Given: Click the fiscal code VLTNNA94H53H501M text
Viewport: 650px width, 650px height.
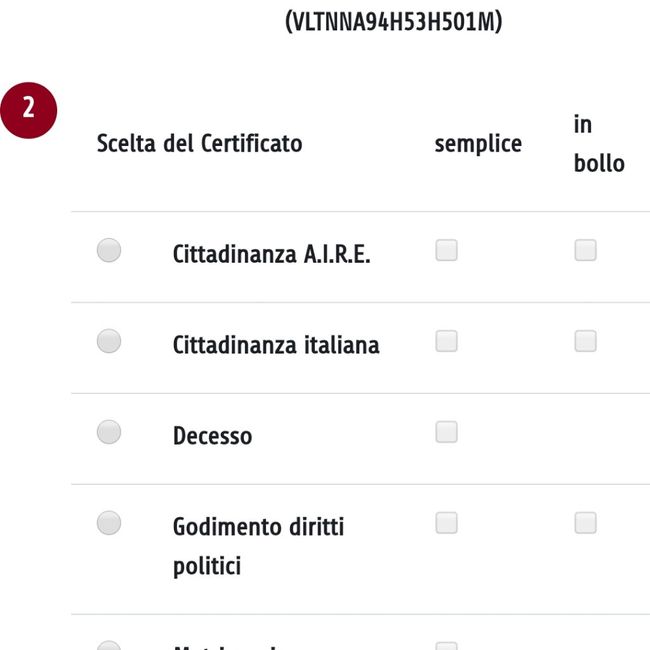Looking at the screenshot, I should click(393, 21).
